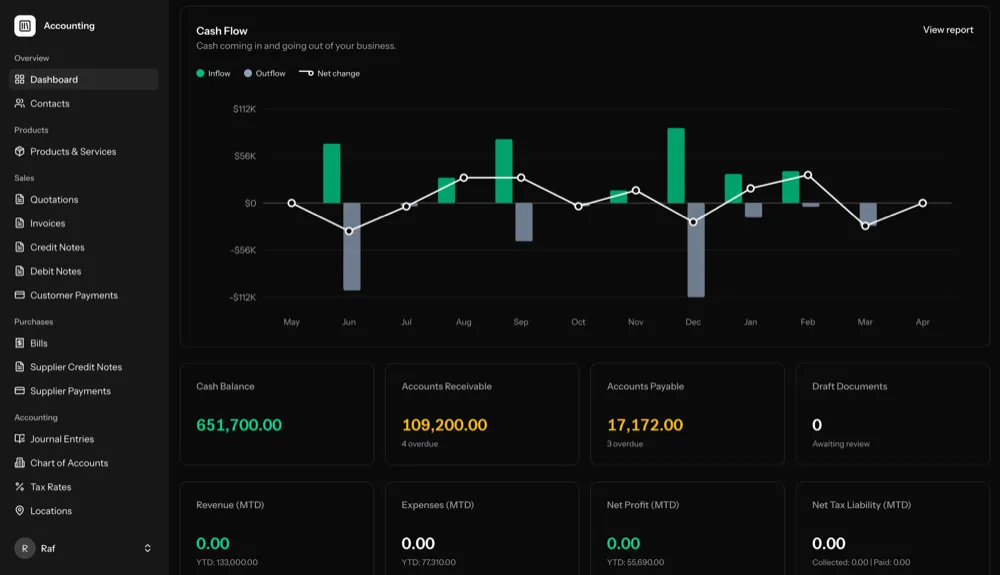Expand the Raf account switcher chevrons
This screenshot has height=575, width=1000.
(x=147, y=548)
